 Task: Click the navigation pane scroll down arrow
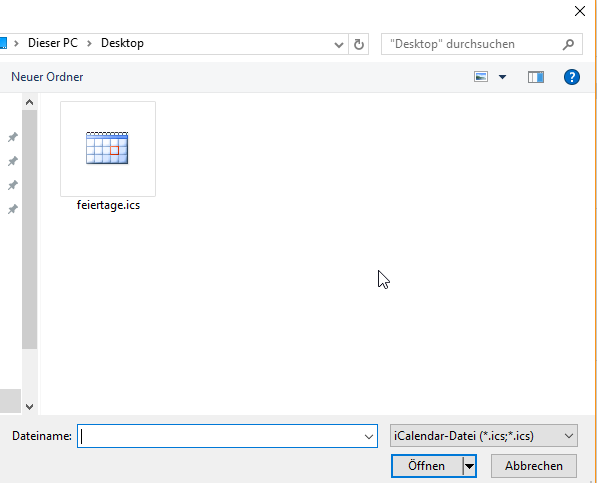pos(29,406)
